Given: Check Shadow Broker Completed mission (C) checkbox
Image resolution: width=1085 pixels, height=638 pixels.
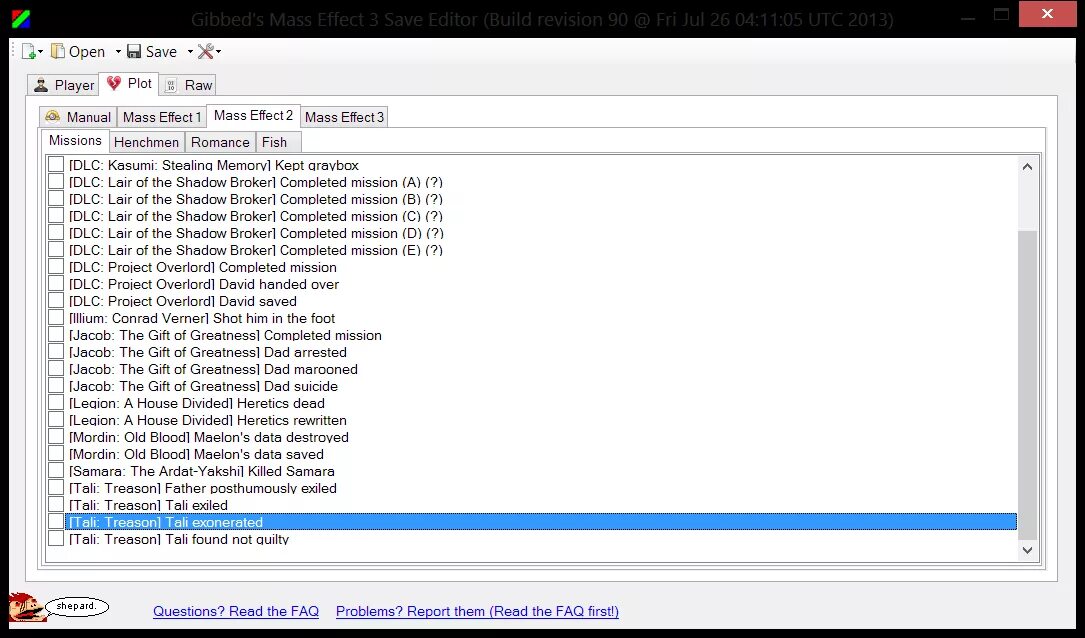Looking at the screenshot, I should point(56,216).
